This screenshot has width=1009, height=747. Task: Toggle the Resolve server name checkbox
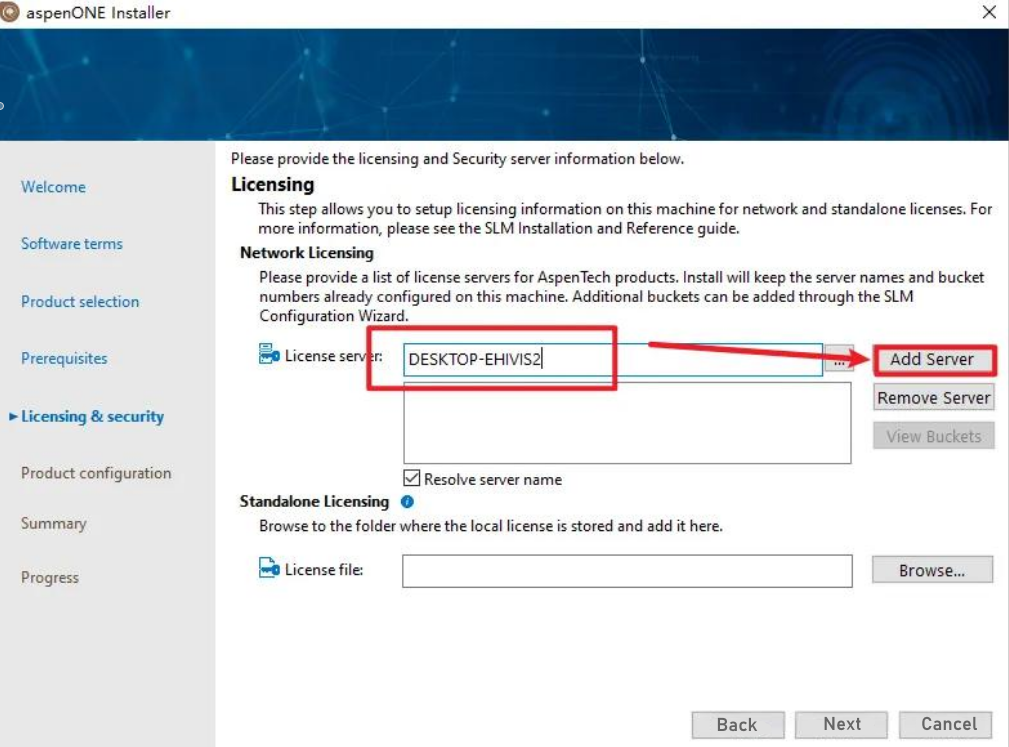point(412,478)
